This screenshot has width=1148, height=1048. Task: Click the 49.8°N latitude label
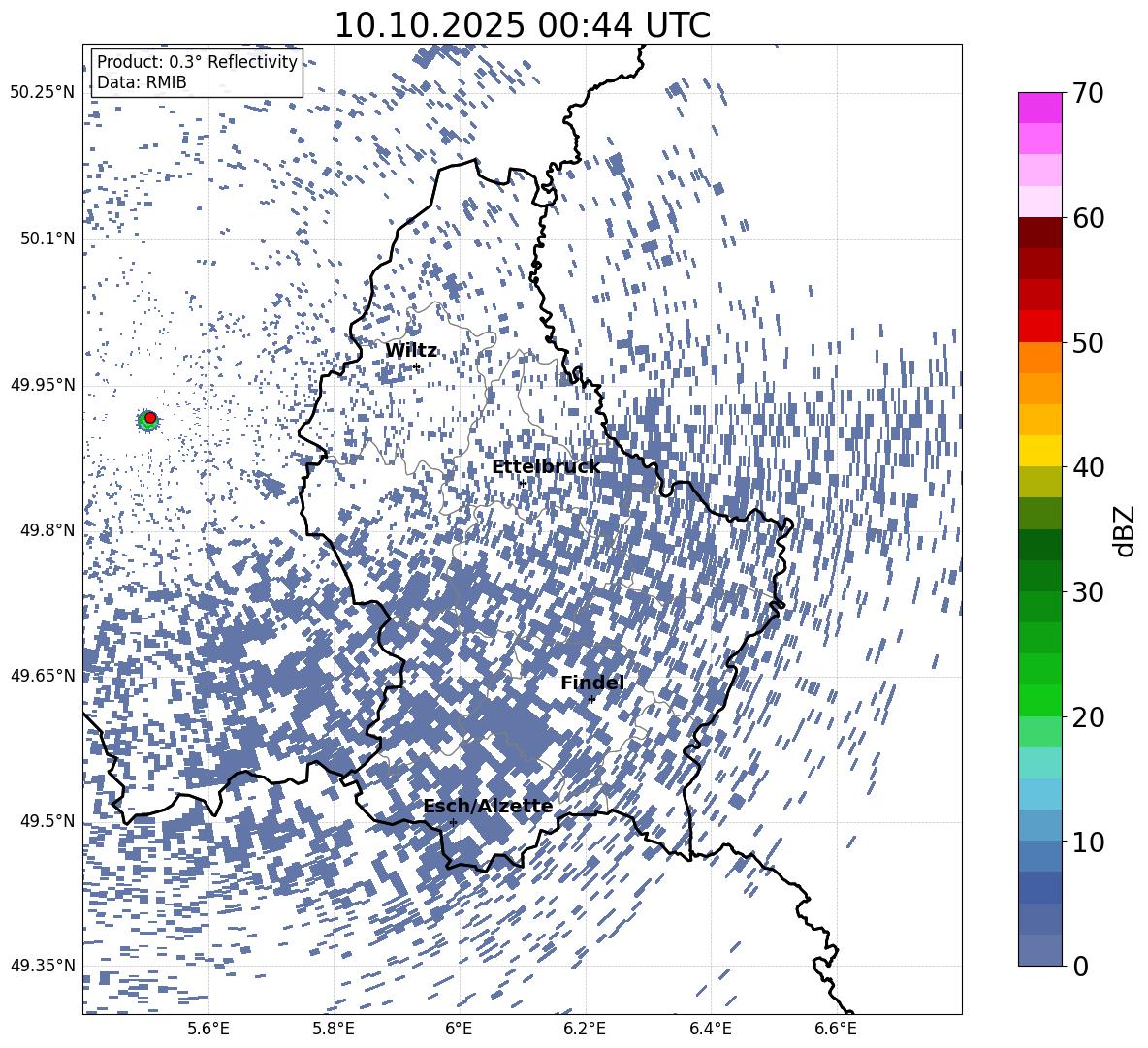48,530
